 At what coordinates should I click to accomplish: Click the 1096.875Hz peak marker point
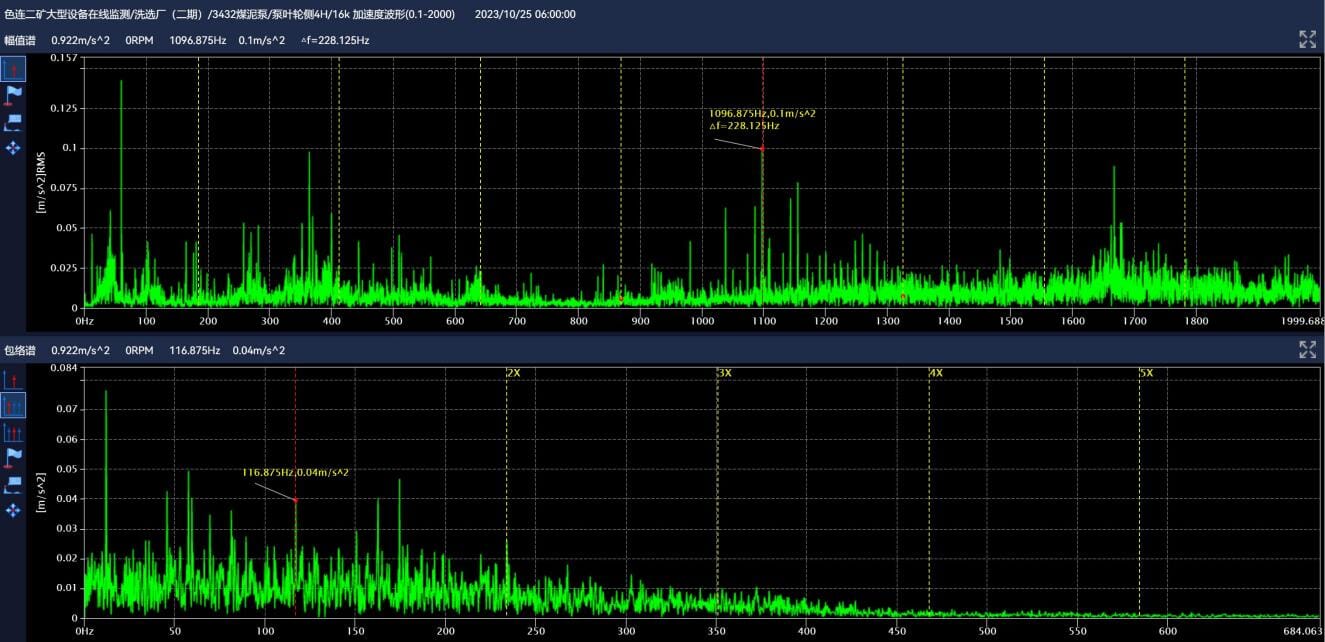tap(762, 148)
